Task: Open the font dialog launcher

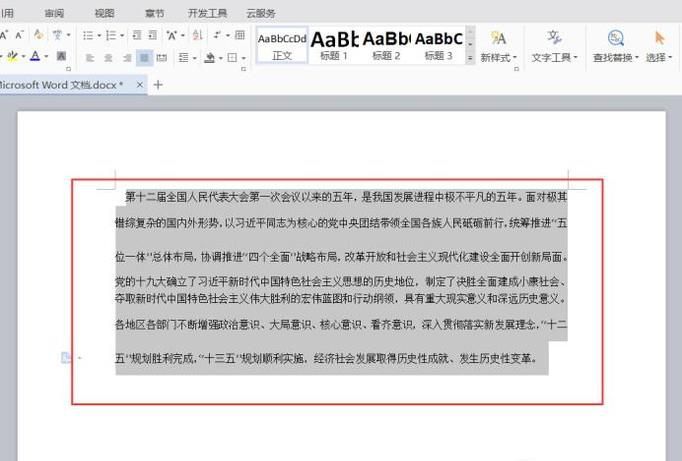Action: click(68, 69)
